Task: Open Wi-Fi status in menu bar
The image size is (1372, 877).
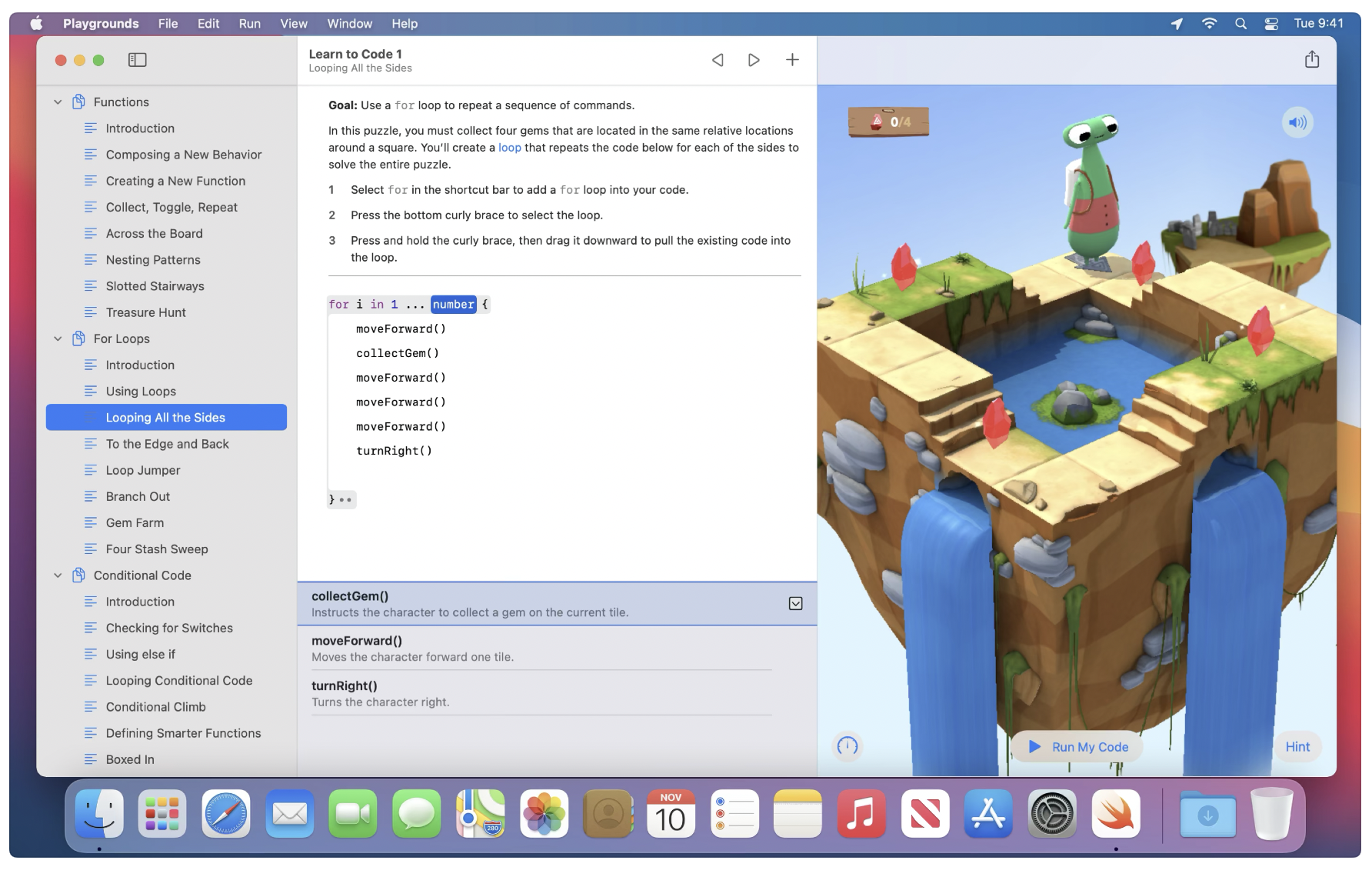Action: click(1209, 24)
